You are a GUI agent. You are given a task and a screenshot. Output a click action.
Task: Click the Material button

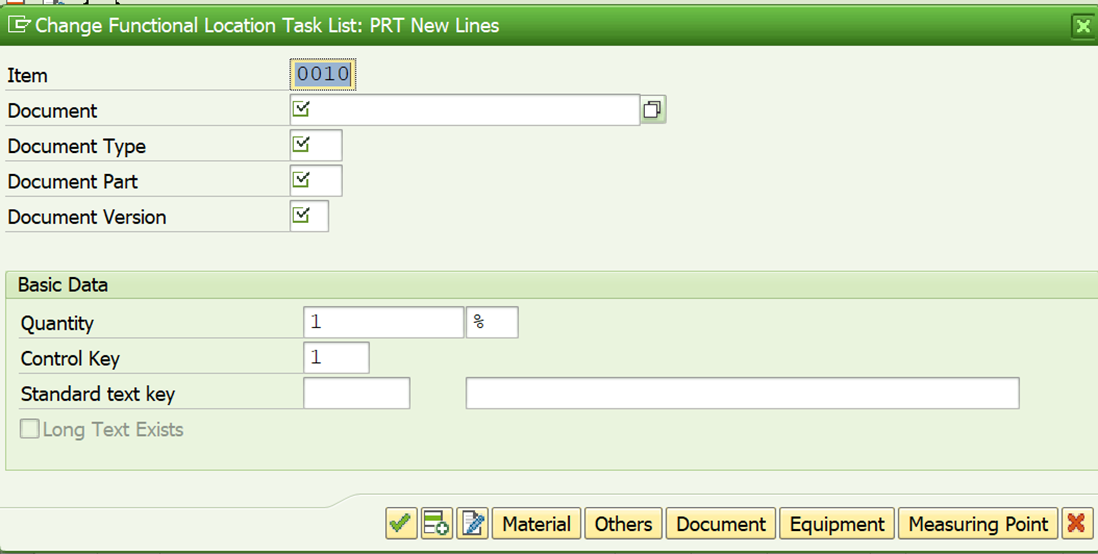click(x=536, y=524)
